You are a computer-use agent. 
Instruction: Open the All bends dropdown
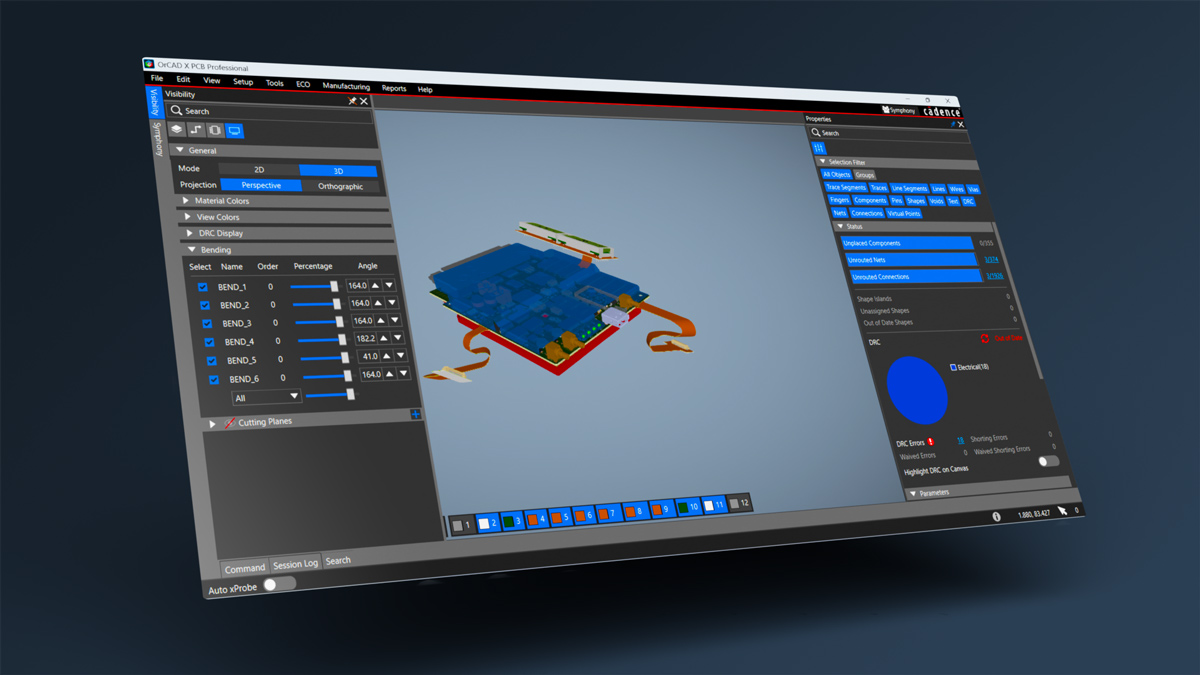click(265, 397)
